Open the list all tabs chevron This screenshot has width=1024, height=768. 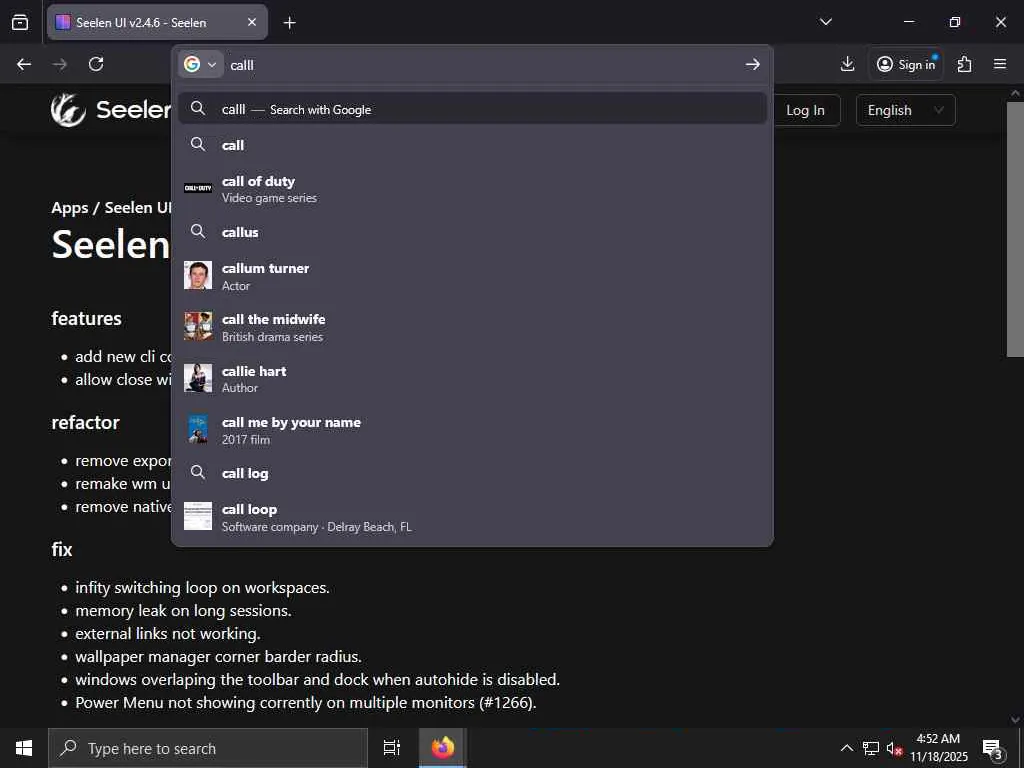coord(825,22)
